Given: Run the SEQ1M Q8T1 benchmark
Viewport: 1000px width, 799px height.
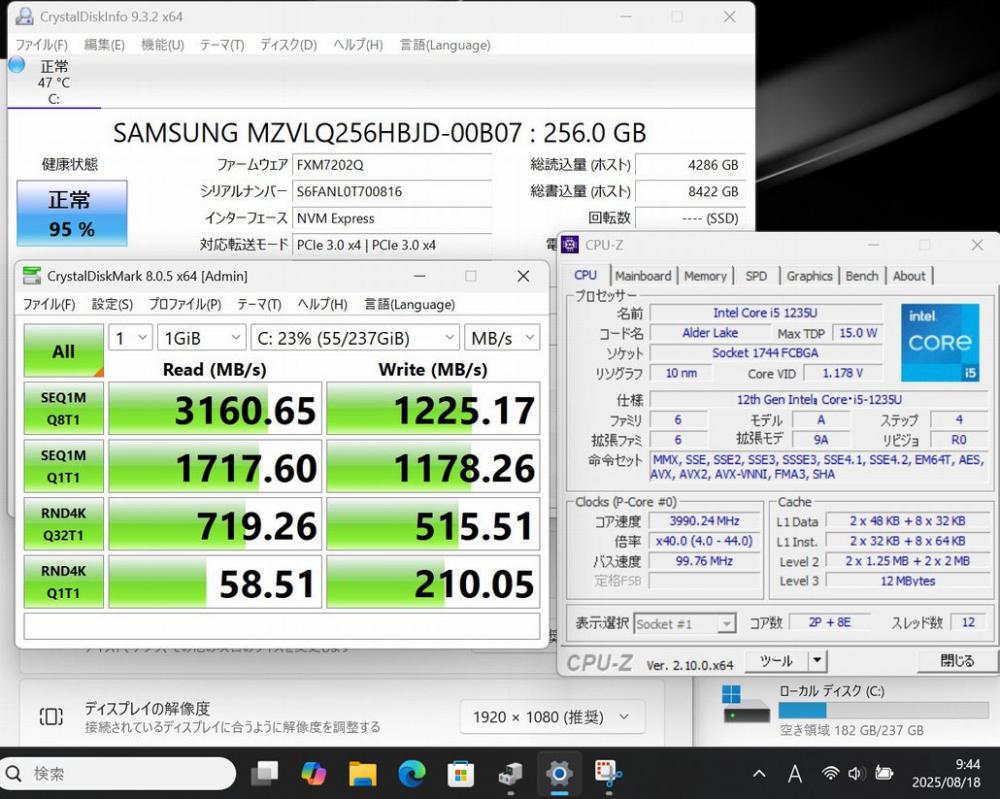Looking at the screenshot, I should tap(64, 408).
